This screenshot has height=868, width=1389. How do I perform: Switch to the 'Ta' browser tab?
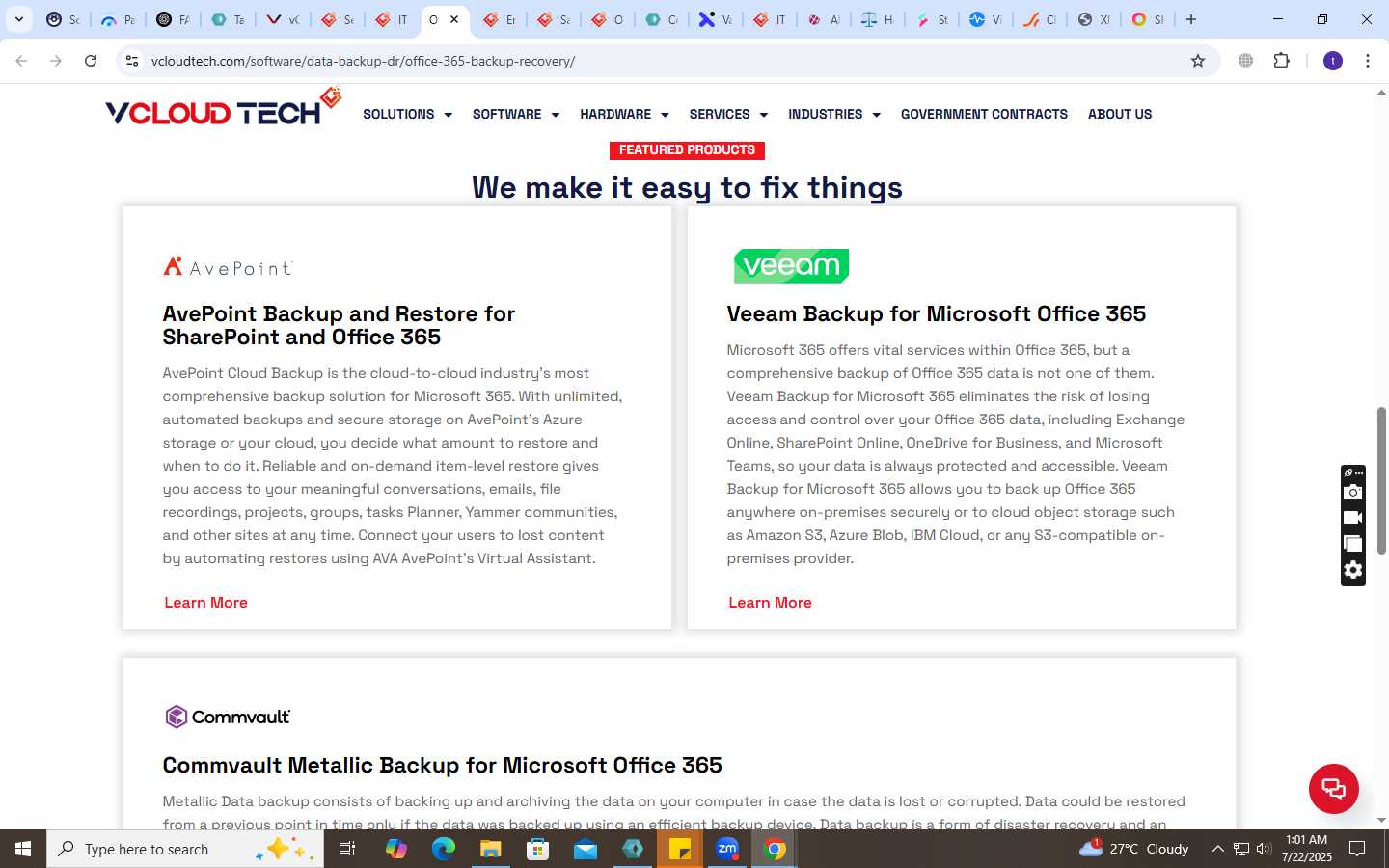click(228, 19)
